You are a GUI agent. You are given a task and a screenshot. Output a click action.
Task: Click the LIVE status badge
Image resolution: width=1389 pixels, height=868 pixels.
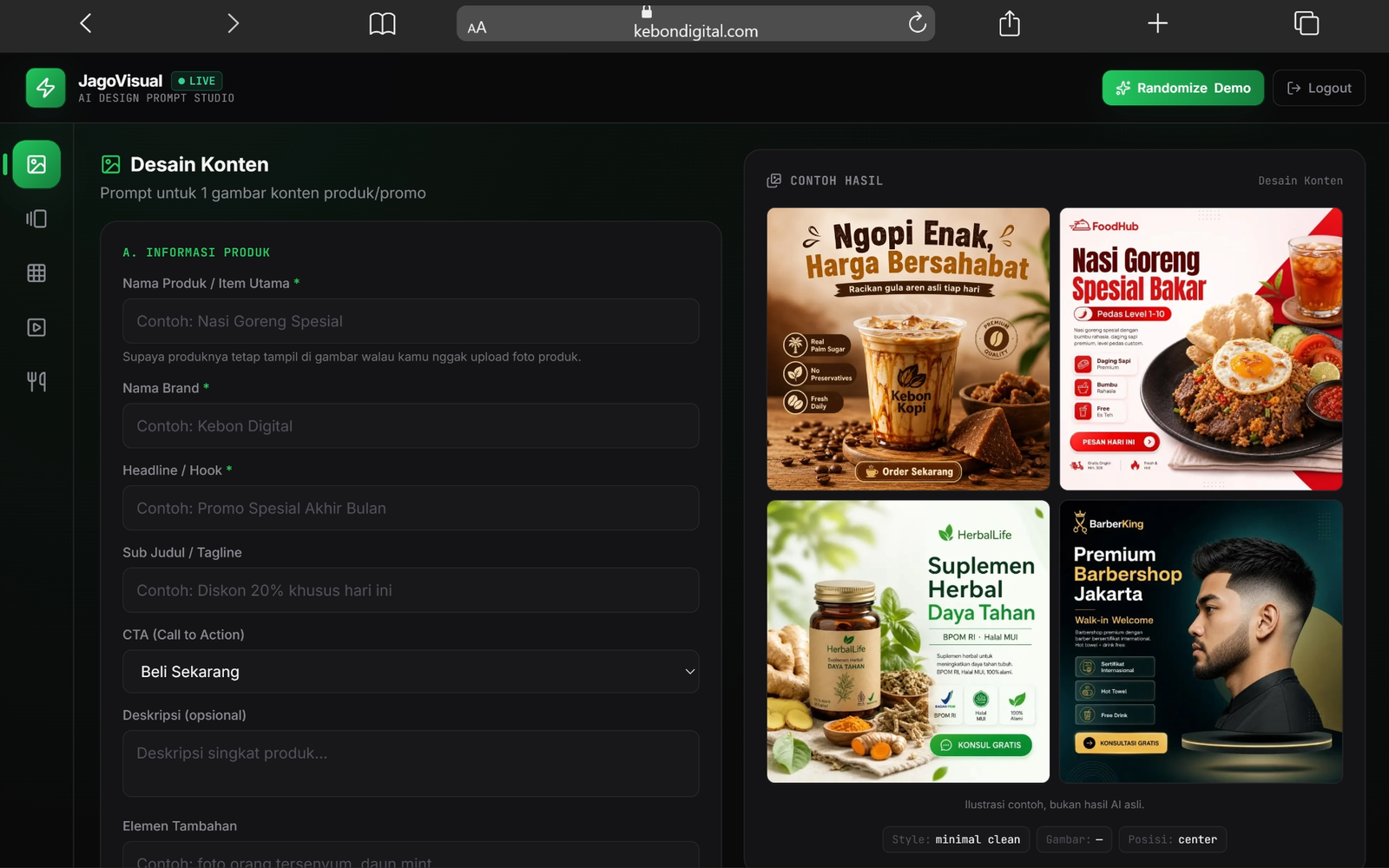pyautogui.click(x=196, y=81)
